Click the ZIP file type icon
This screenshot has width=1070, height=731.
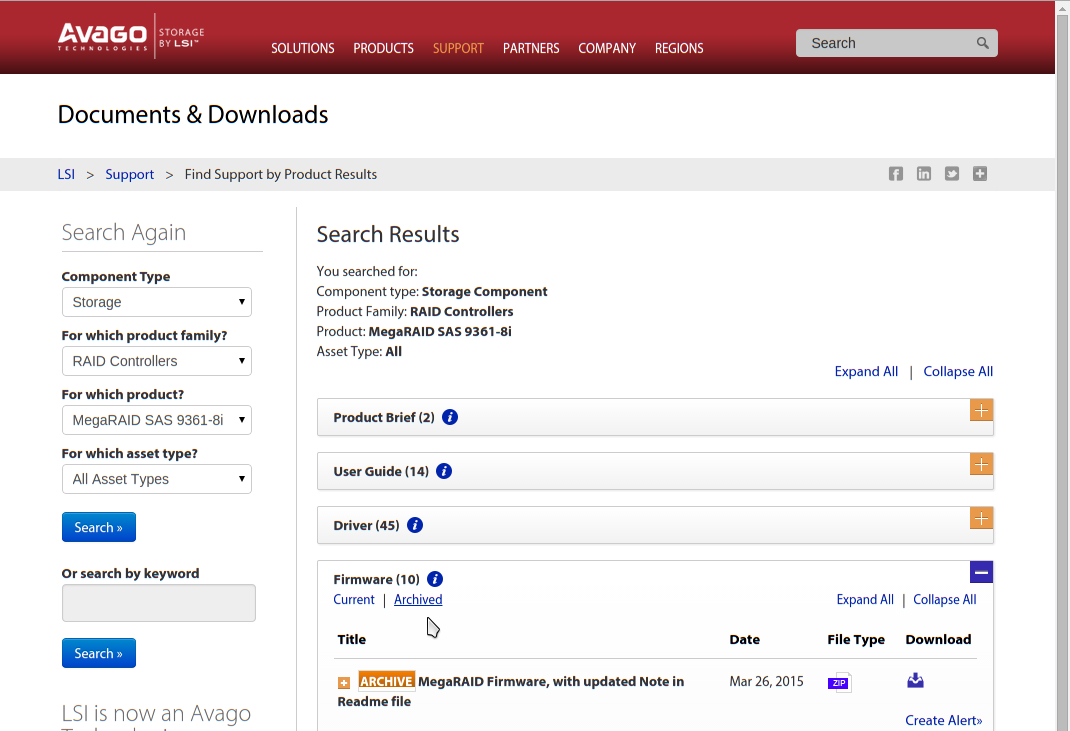point(839,683)
